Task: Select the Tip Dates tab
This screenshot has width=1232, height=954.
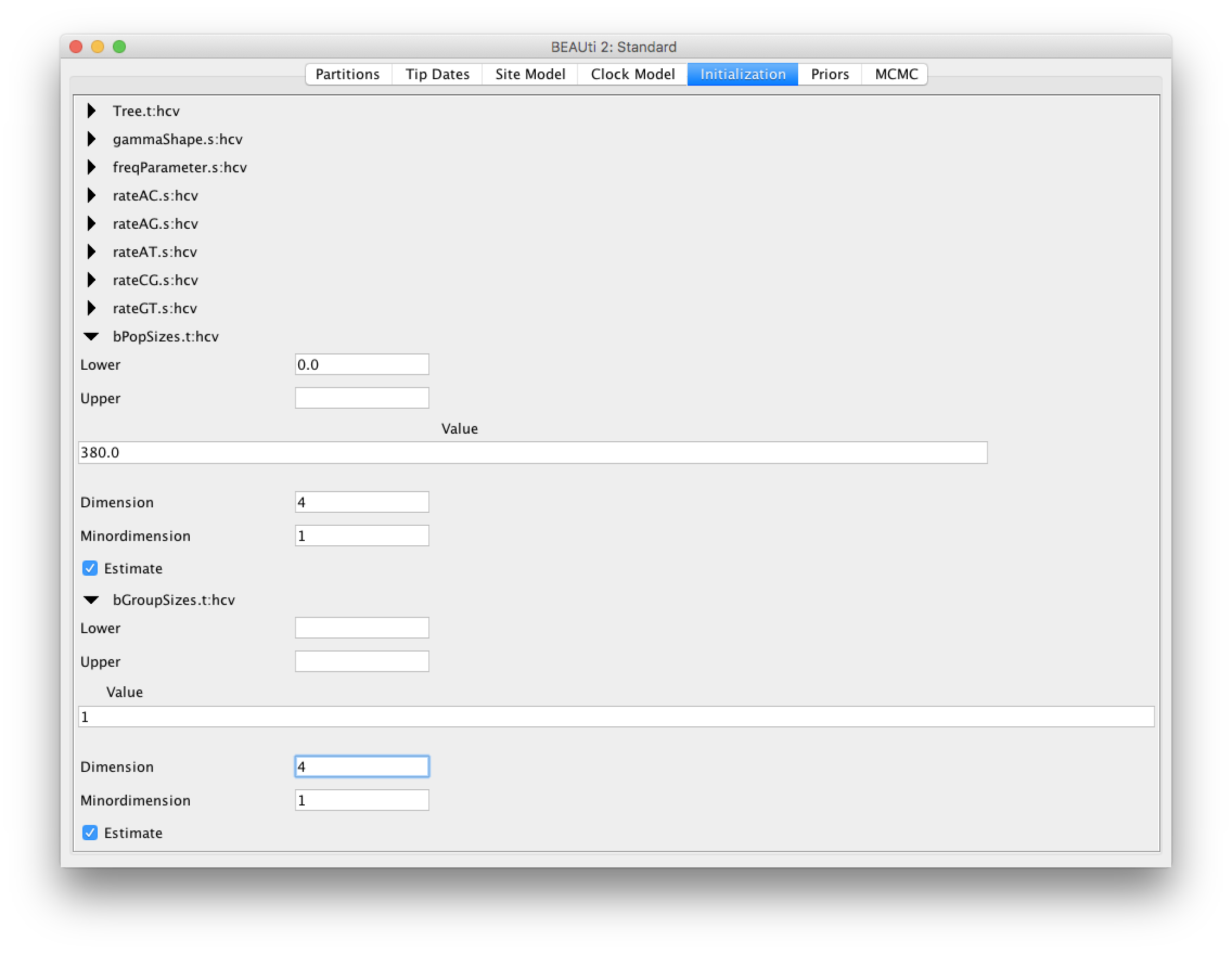Action: click(x=437, y=74)
